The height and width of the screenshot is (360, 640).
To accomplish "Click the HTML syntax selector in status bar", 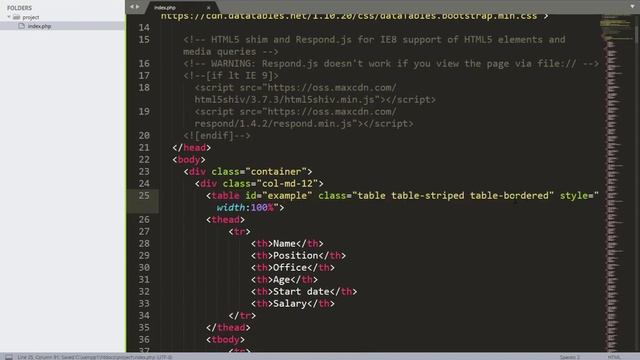I will (x=614, y=357).
